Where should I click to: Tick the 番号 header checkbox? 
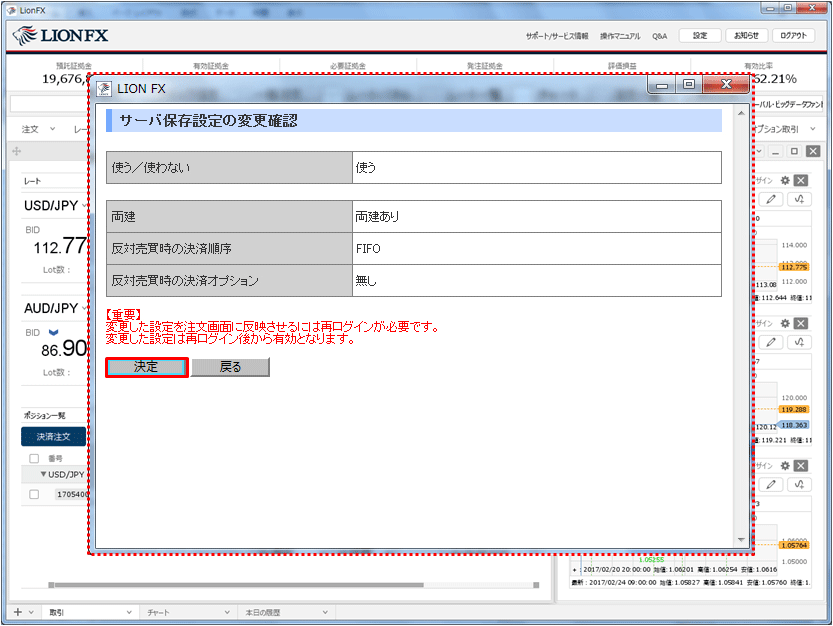pyautogui.click(x=34, y=458)
